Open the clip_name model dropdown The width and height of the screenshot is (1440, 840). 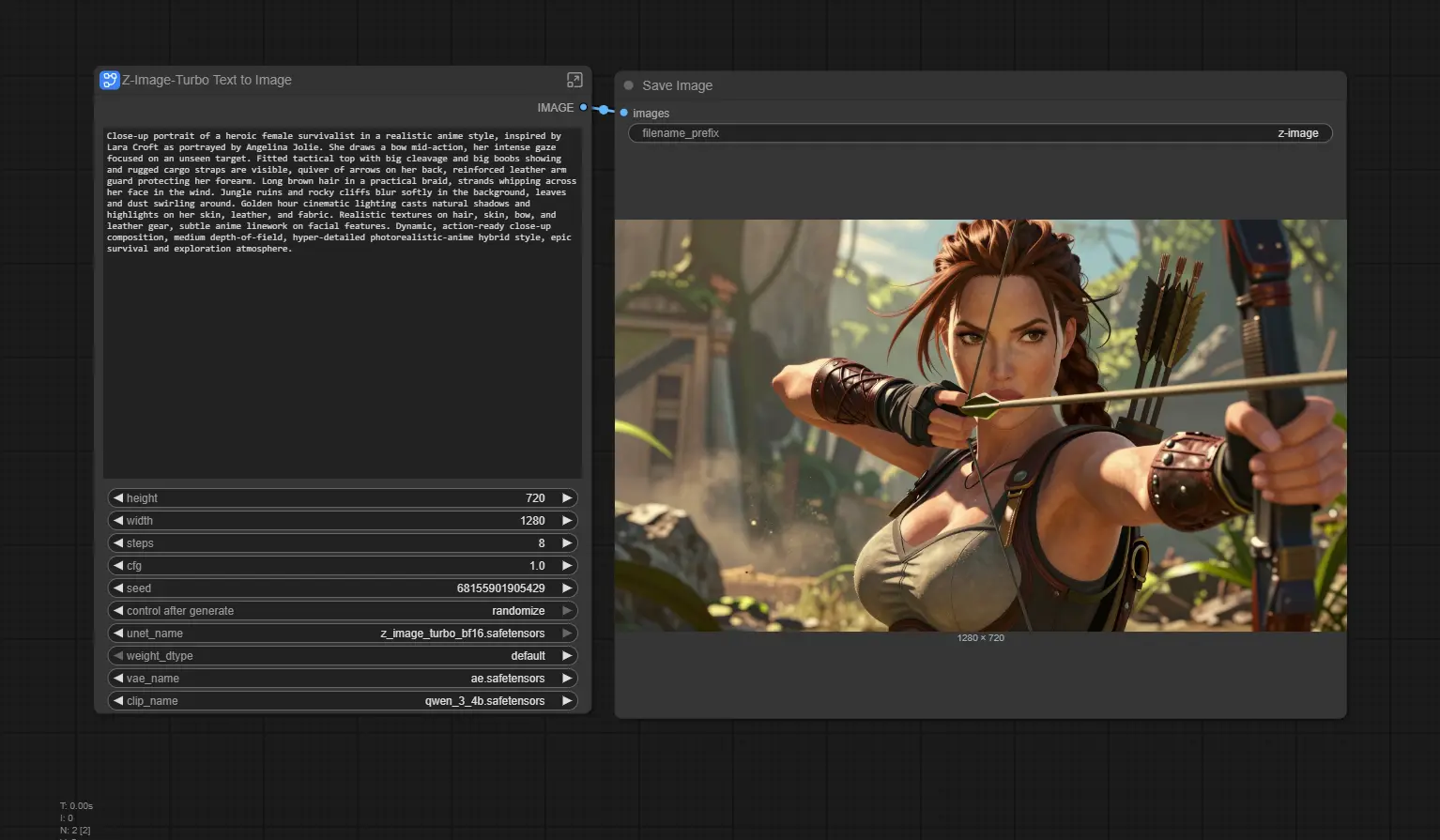click(x=343, y=701)
